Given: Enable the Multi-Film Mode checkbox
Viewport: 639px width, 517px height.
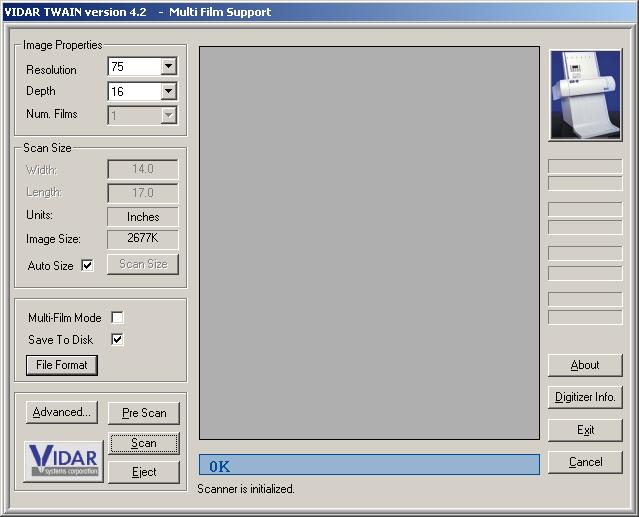Looking at the screenshot, I should [117, 317].
